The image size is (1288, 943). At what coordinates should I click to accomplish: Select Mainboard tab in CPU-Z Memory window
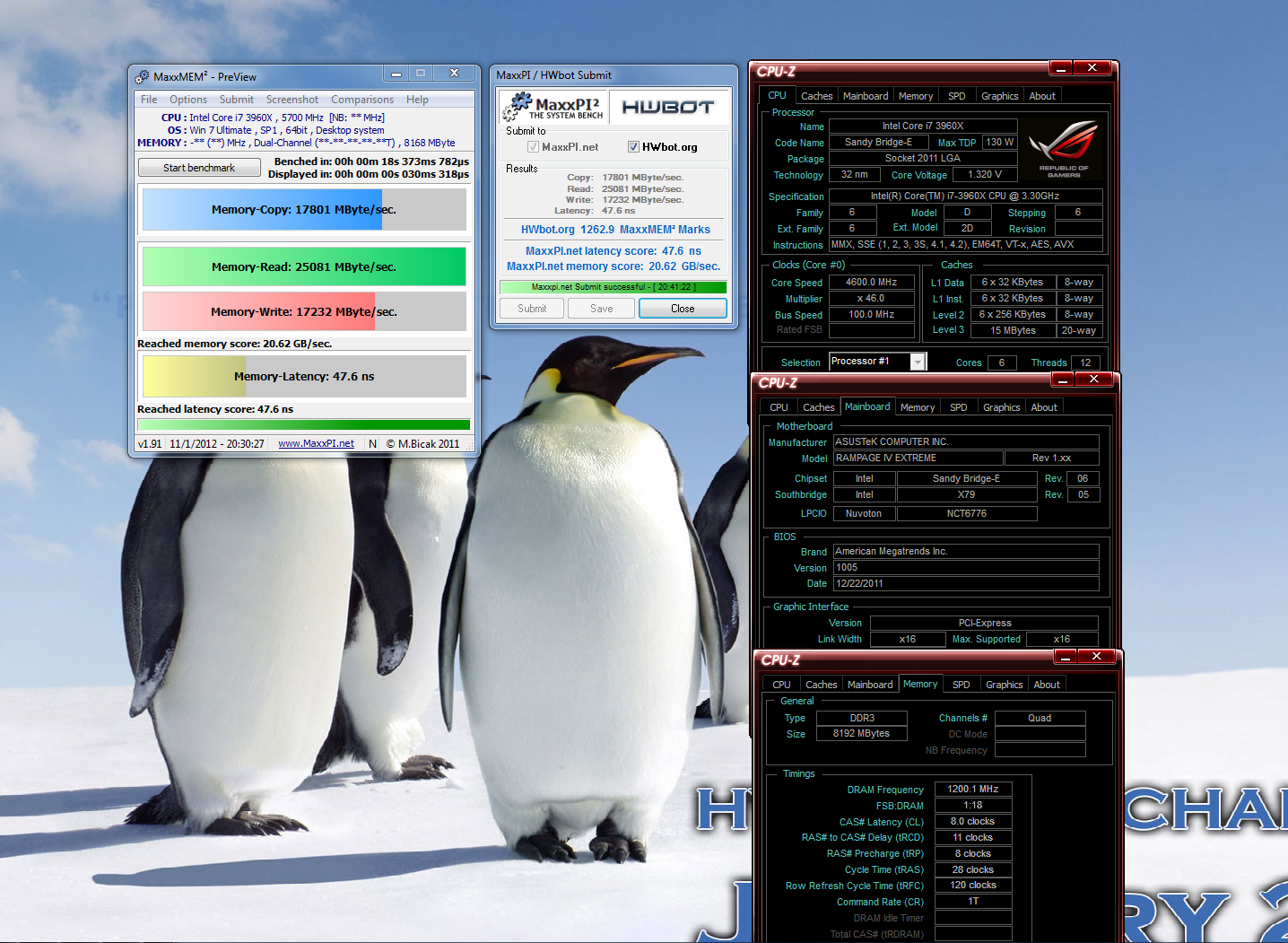[x=870, y=685]
